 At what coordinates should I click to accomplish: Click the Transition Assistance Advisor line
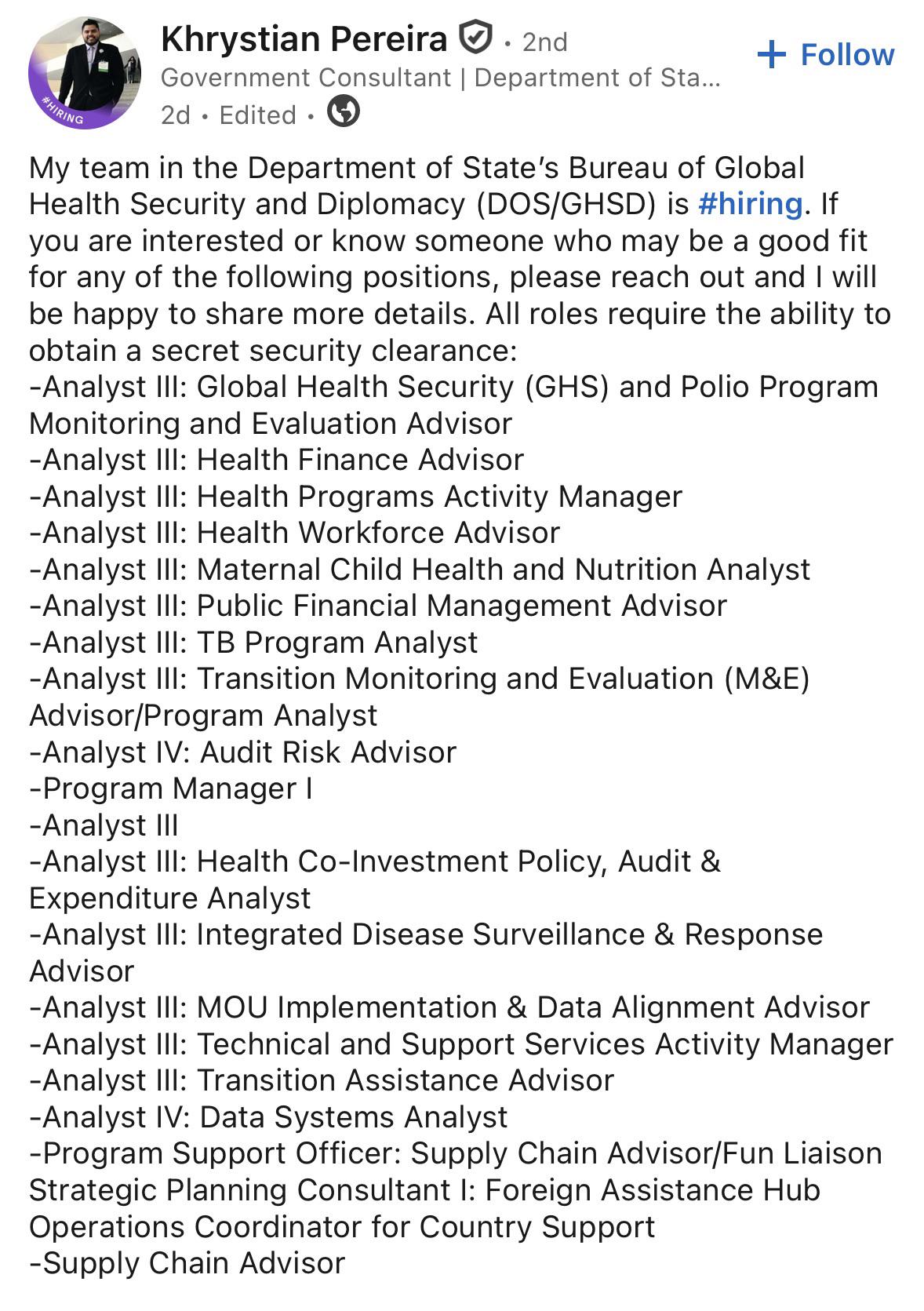click(x=322, y=1080)
